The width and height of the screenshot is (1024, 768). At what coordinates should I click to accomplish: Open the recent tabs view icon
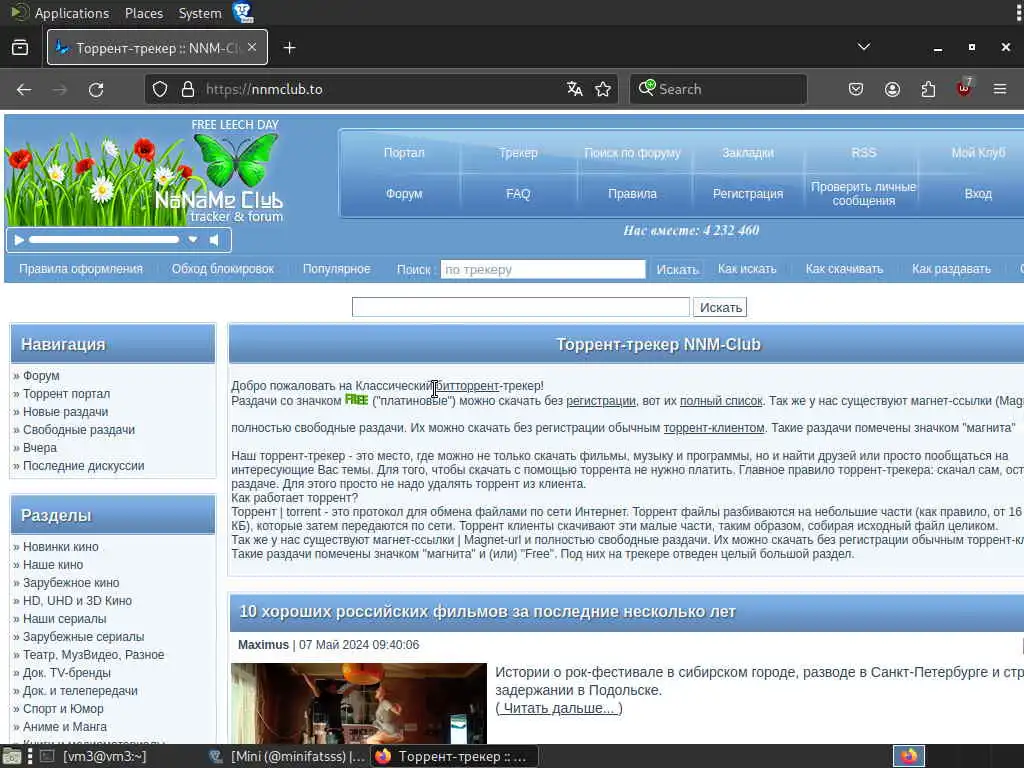coord(20,48)
